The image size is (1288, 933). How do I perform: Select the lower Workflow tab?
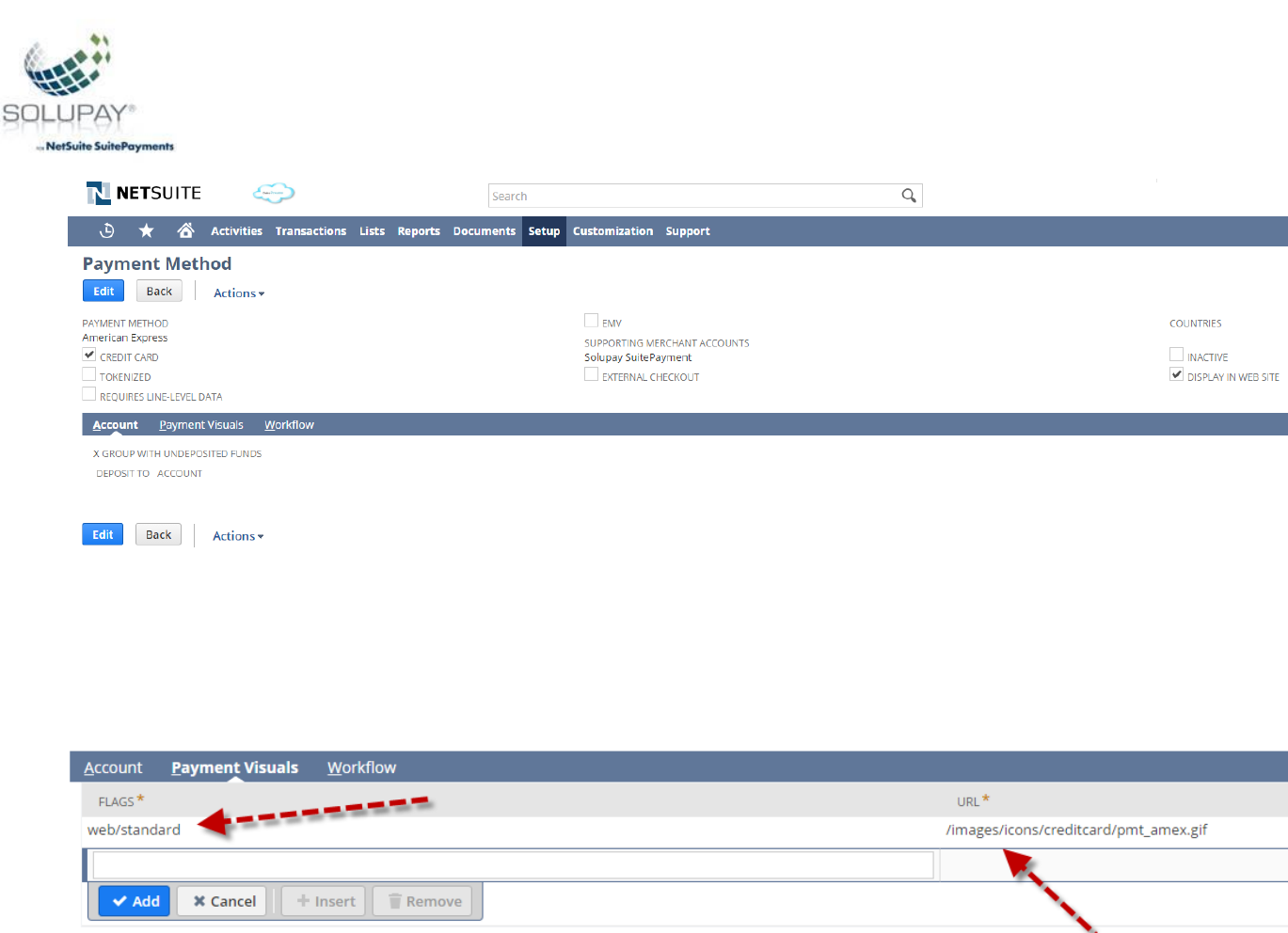361,767
